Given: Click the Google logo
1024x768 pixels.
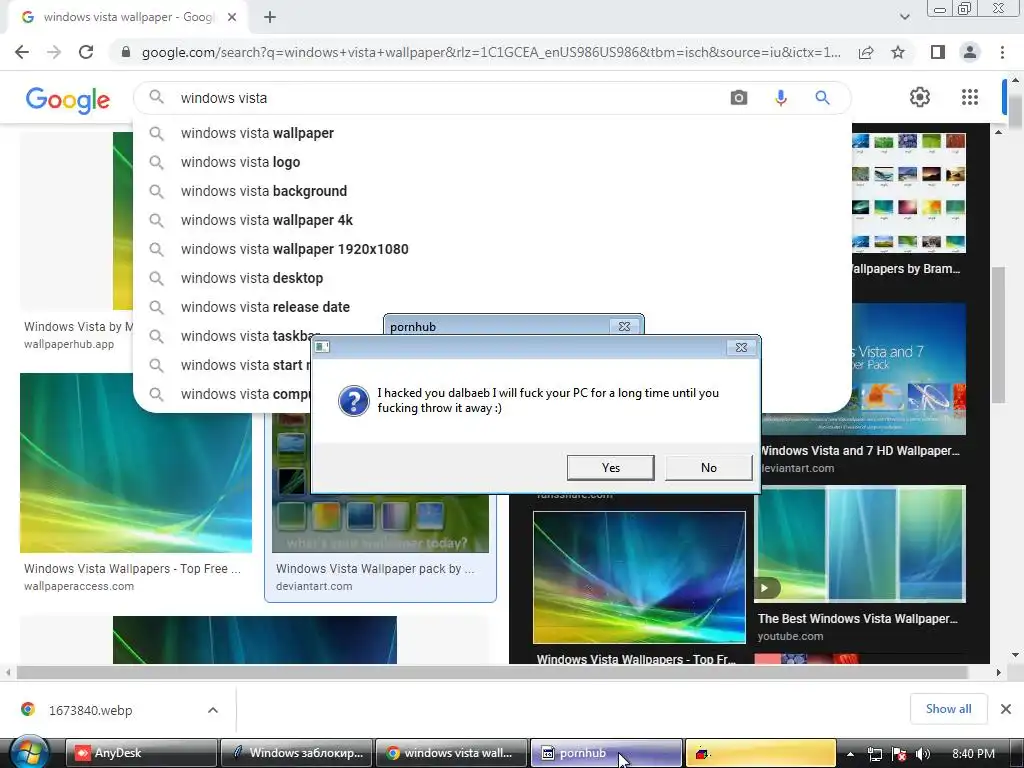Looking at the screenshot, I should click(x=68, y=99).
